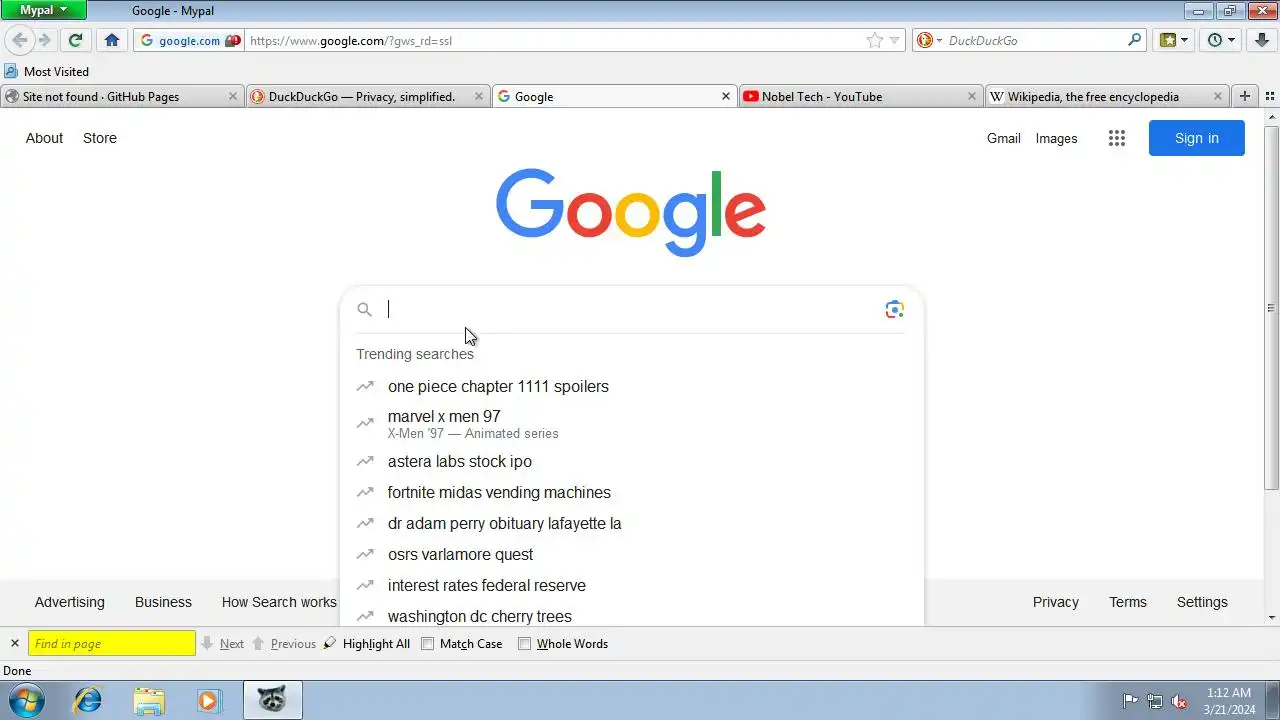Open Google About link
Screen dimensions: 1280x720
point(44,138)
